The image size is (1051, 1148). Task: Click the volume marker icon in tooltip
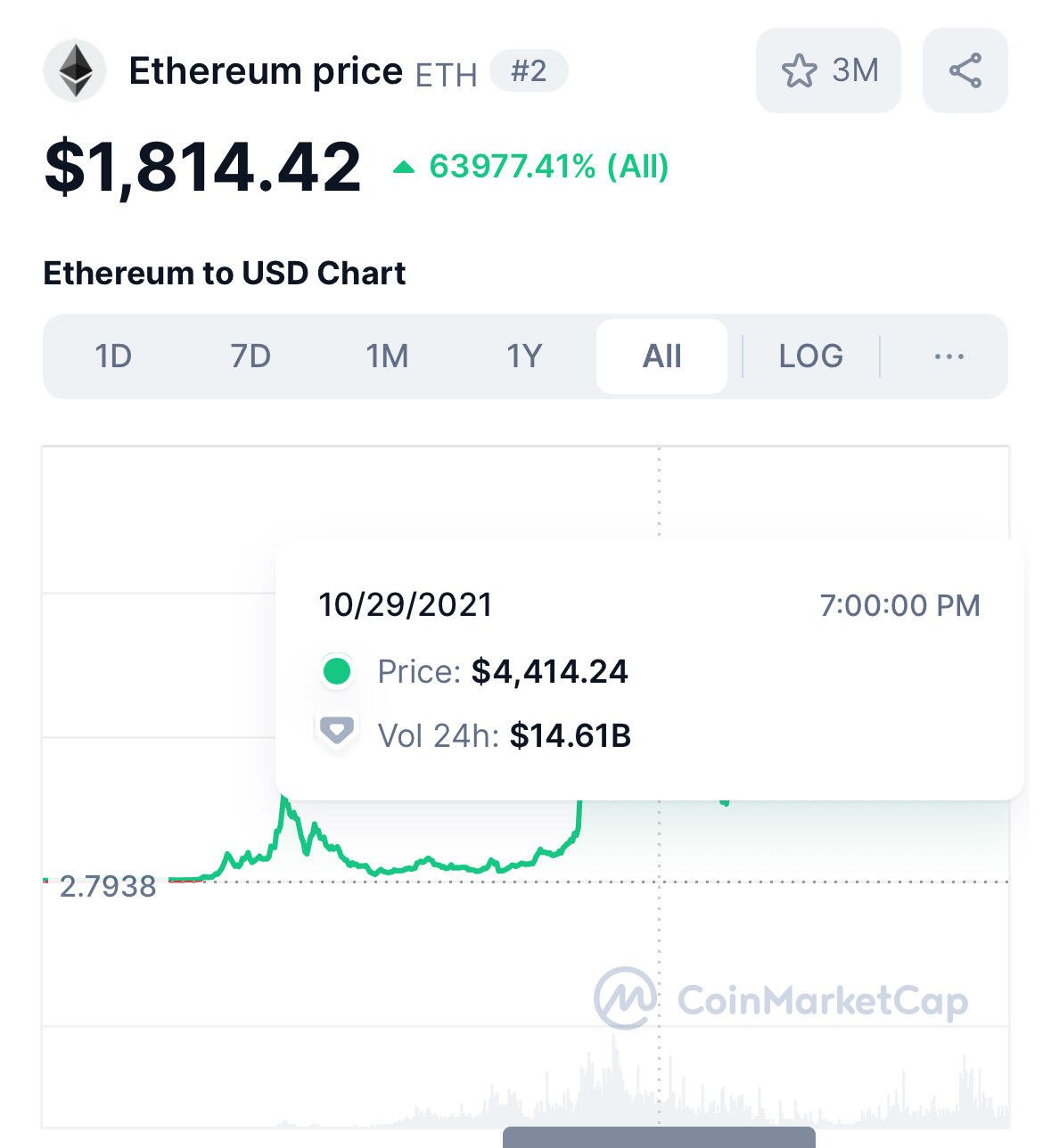pyautogui.click(x=337, y=733)
